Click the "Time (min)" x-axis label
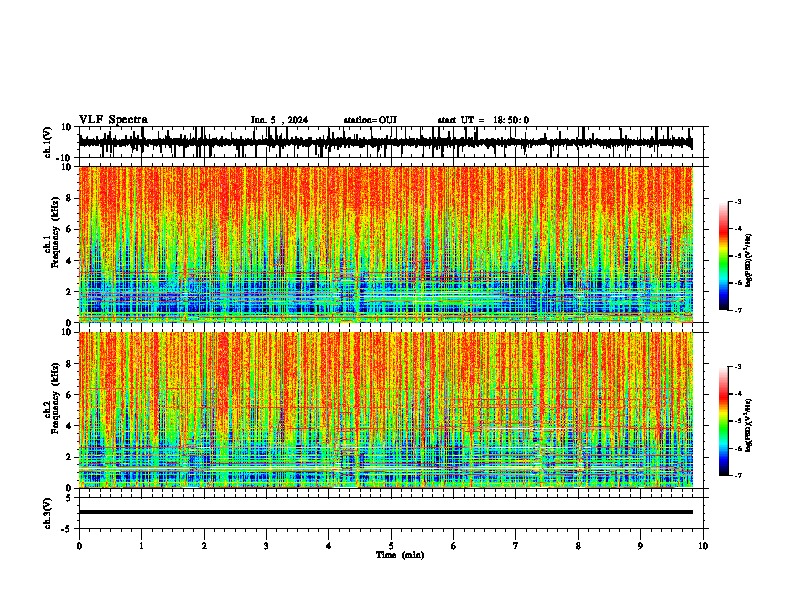Viewport: 792px width, 612px height. (x=400, y=555)
